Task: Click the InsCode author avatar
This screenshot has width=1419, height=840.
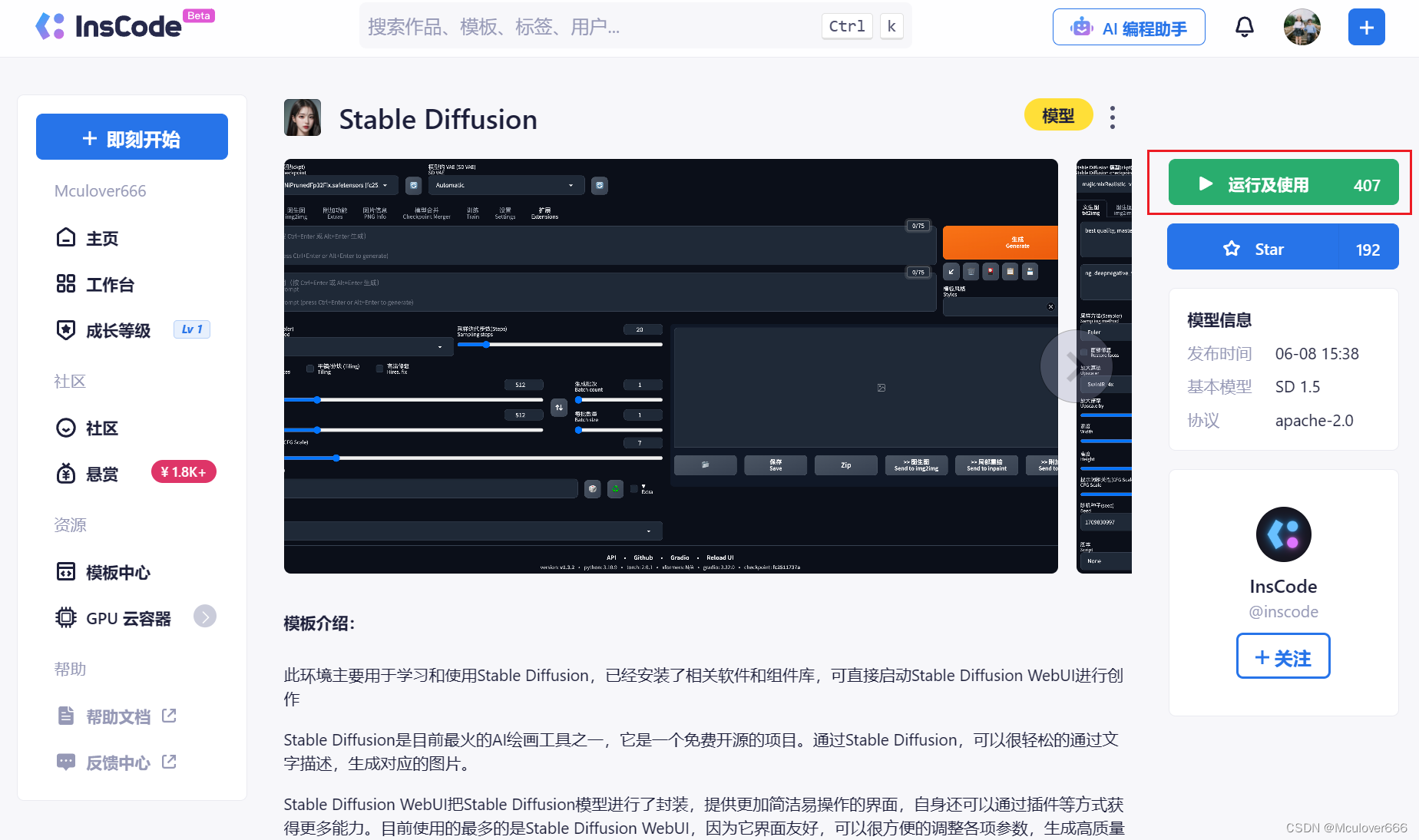Action: [x=1284, y=534]
